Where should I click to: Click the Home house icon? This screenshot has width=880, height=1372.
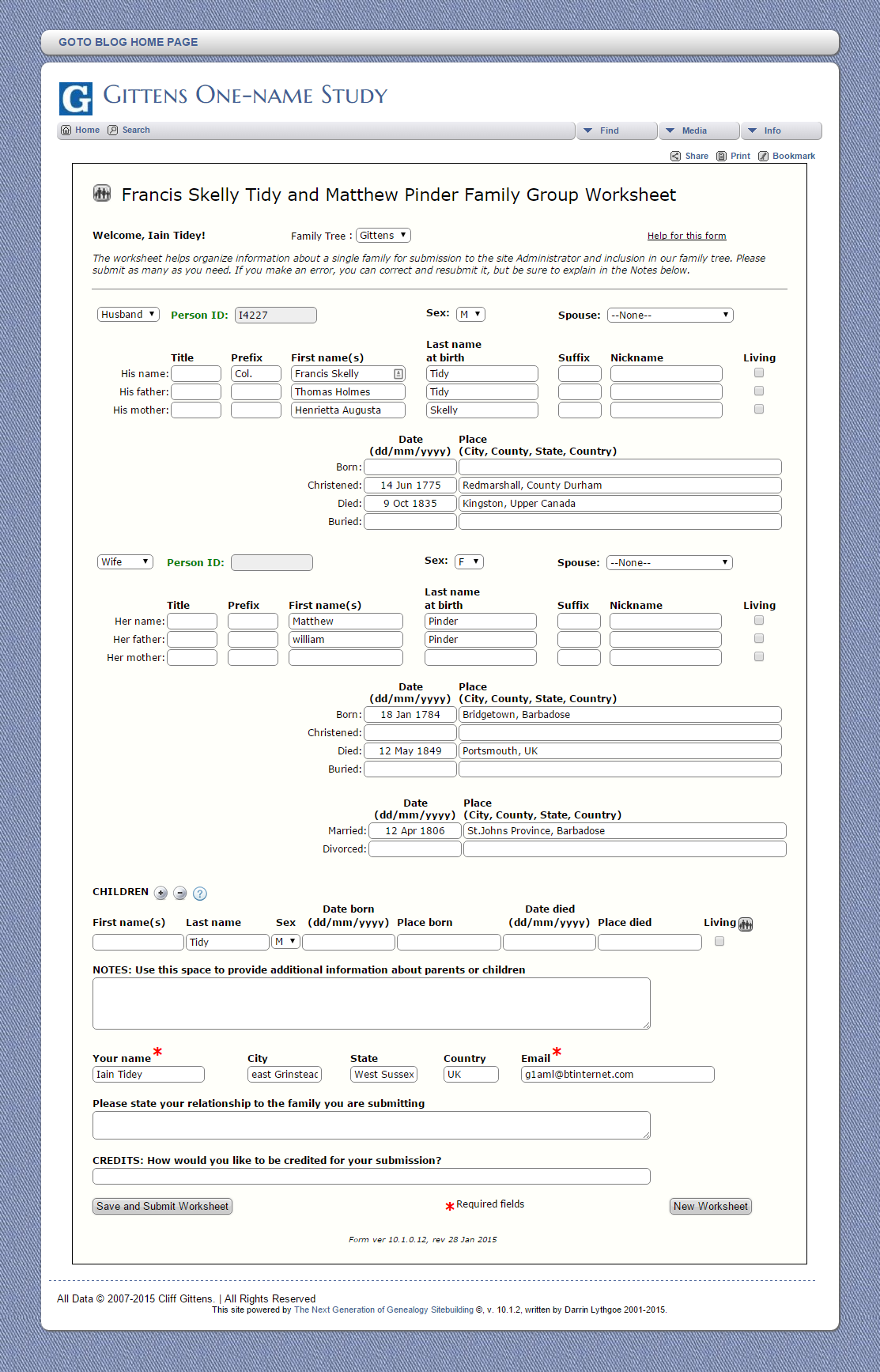(66, 130)
